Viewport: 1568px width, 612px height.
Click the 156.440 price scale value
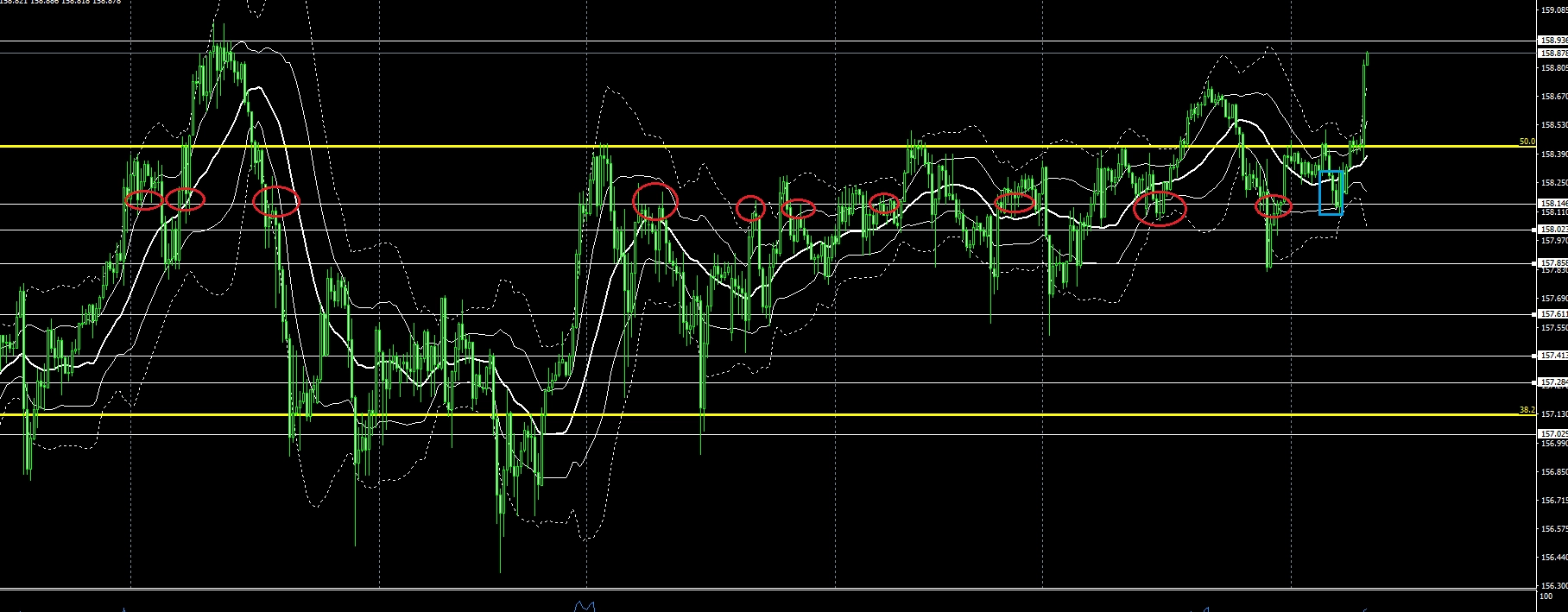tap(1554, 558)
